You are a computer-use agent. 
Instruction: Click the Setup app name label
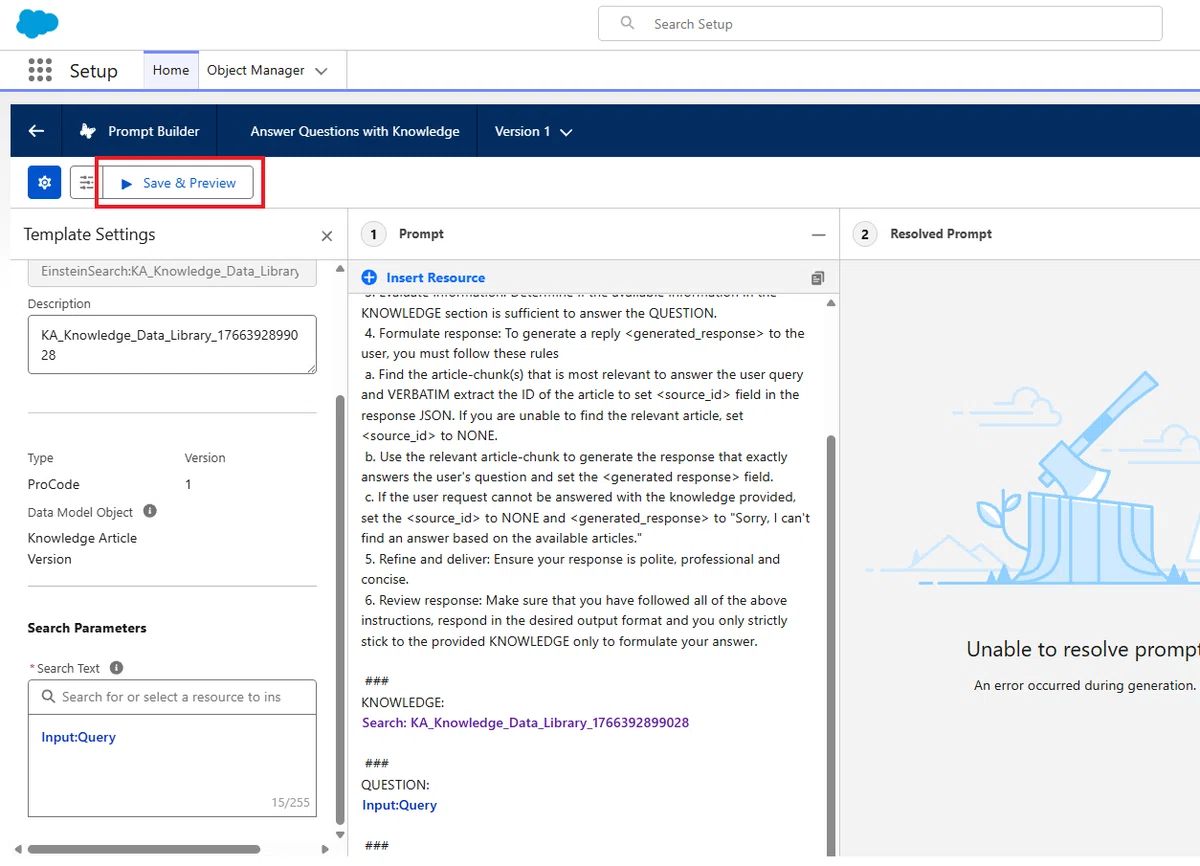[x=94, y=71]
